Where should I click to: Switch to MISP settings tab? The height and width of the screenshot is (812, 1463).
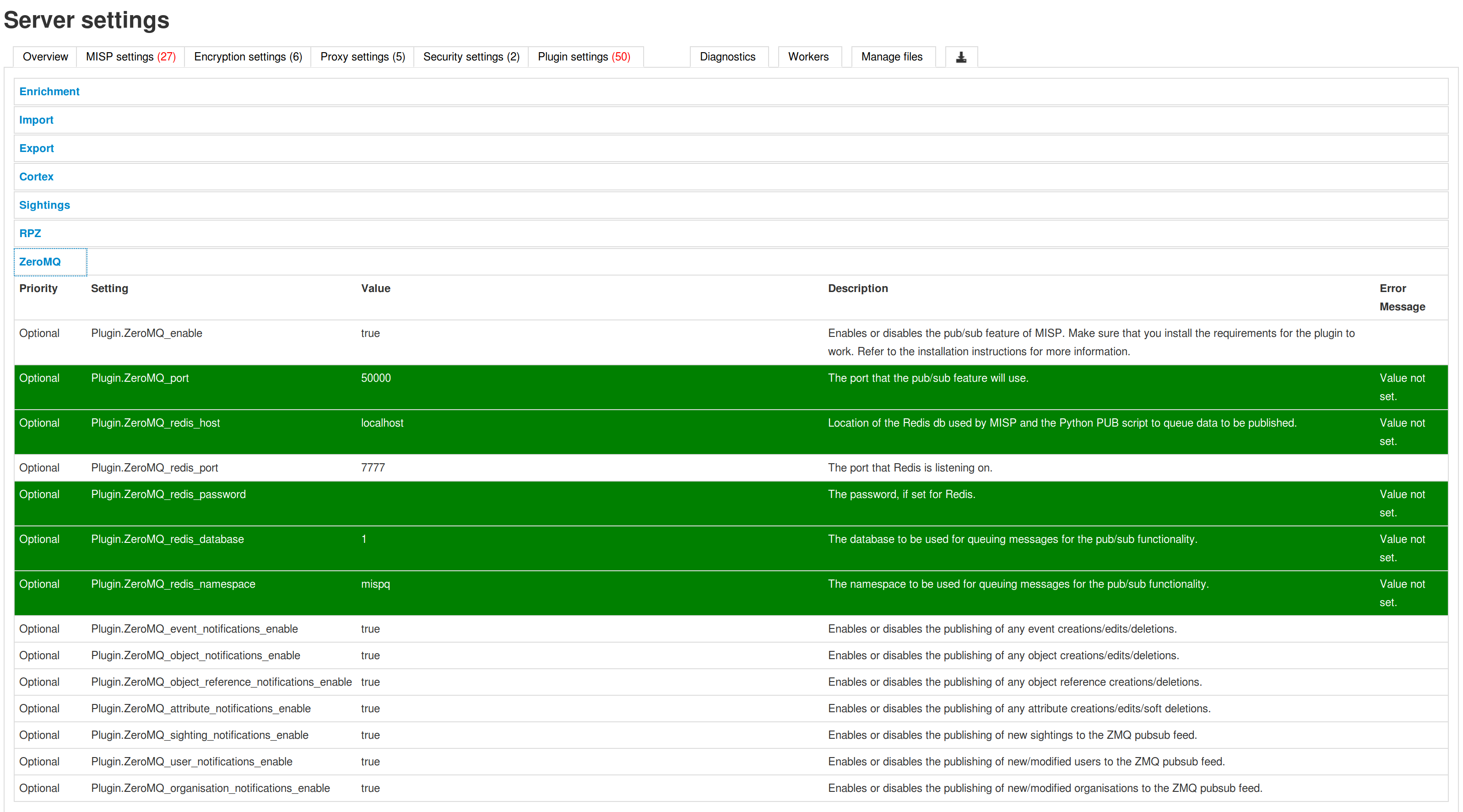pos(130,57)
